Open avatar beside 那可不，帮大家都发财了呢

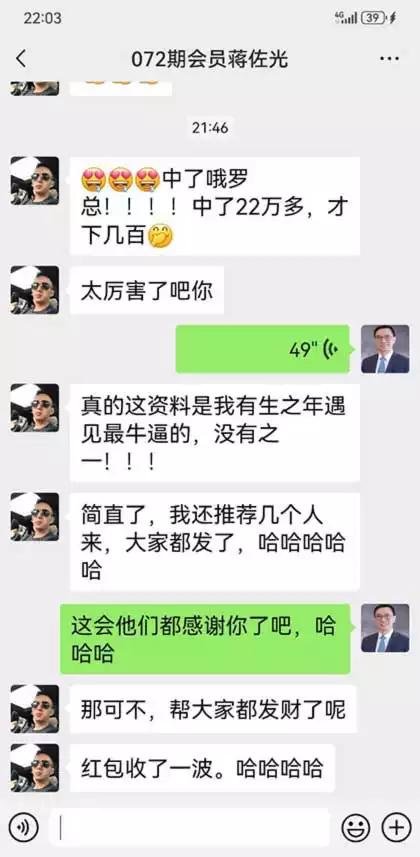[34, 709]
